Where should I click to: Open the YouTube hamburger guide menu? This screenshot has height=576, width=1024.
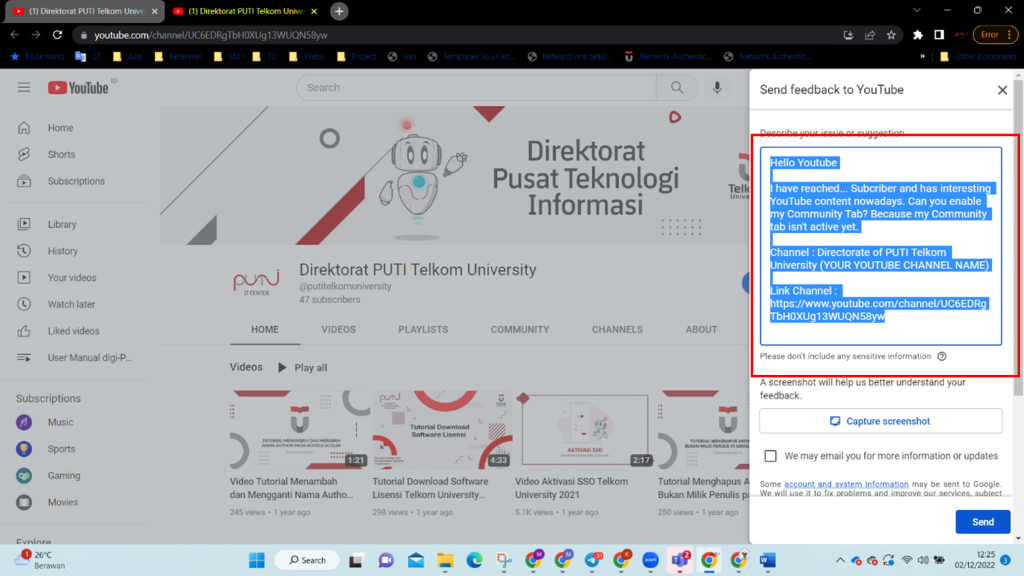(x=24, y=87)
